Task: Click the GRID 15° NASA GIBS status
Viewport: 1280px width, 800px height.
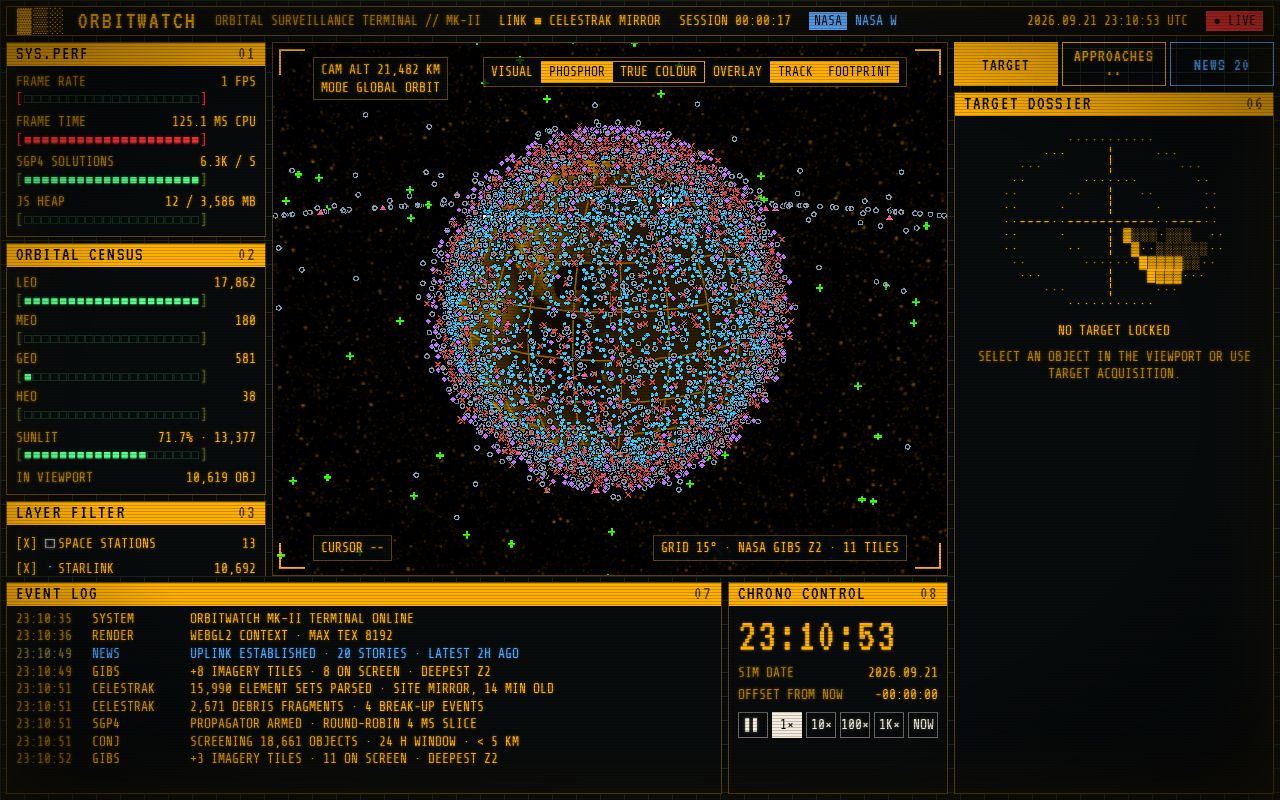Action: tap(780, 548)
